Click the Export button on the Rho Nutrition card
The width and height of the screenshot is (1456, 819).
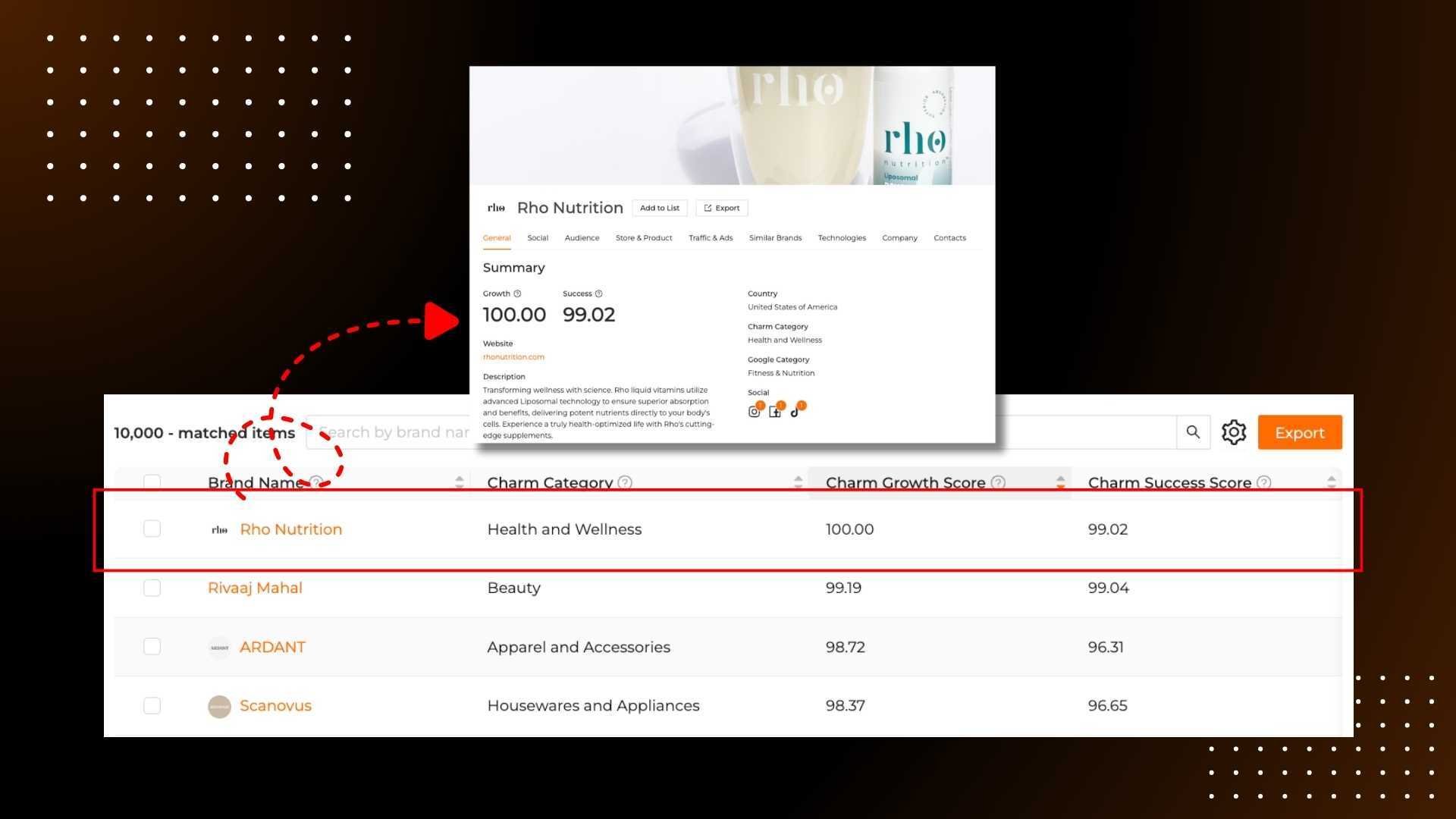[722, 208]
